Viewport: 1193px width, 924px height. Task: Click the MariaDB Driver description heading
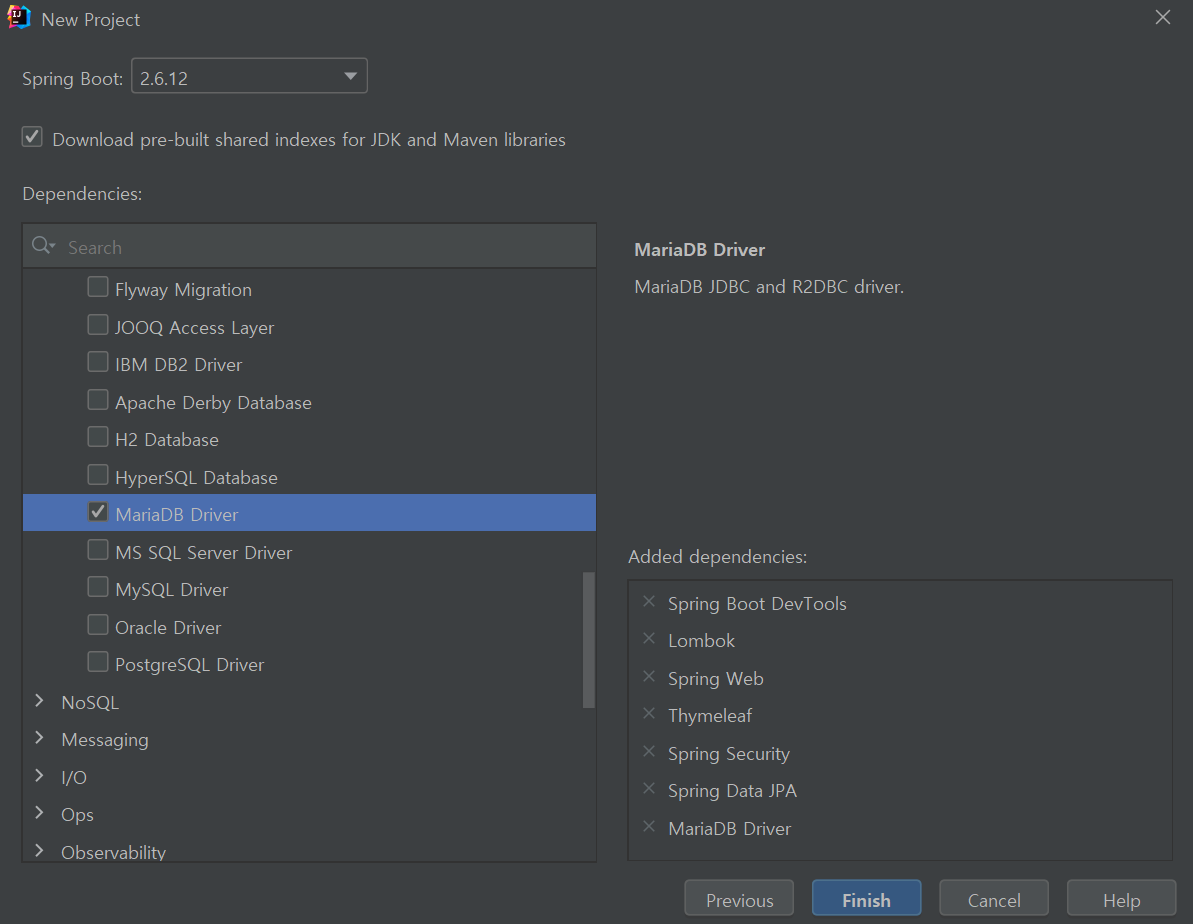coord(699,250)
